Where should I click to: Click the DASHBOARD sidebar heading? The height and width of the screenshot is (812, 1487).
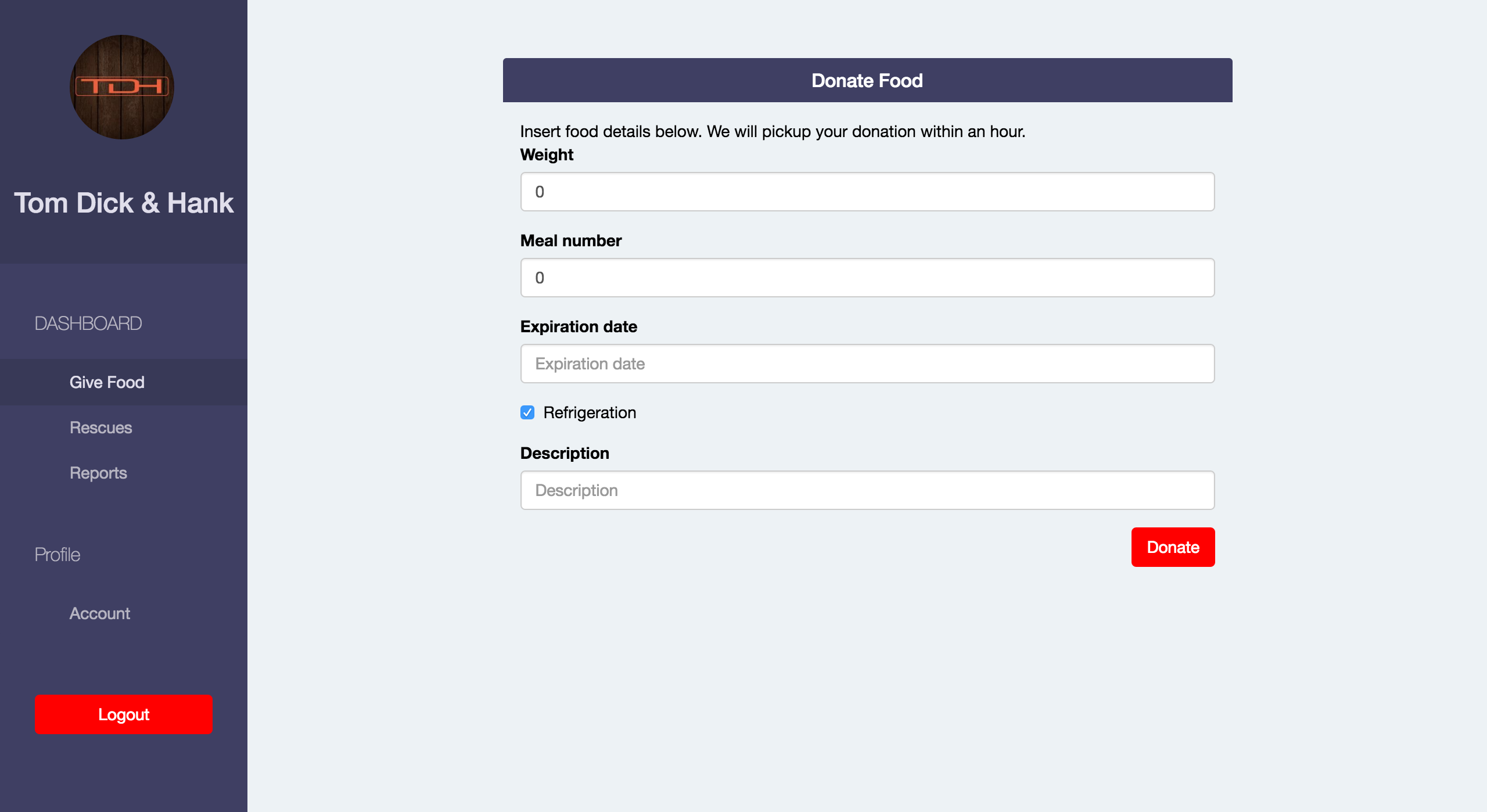tap(88, 323)
